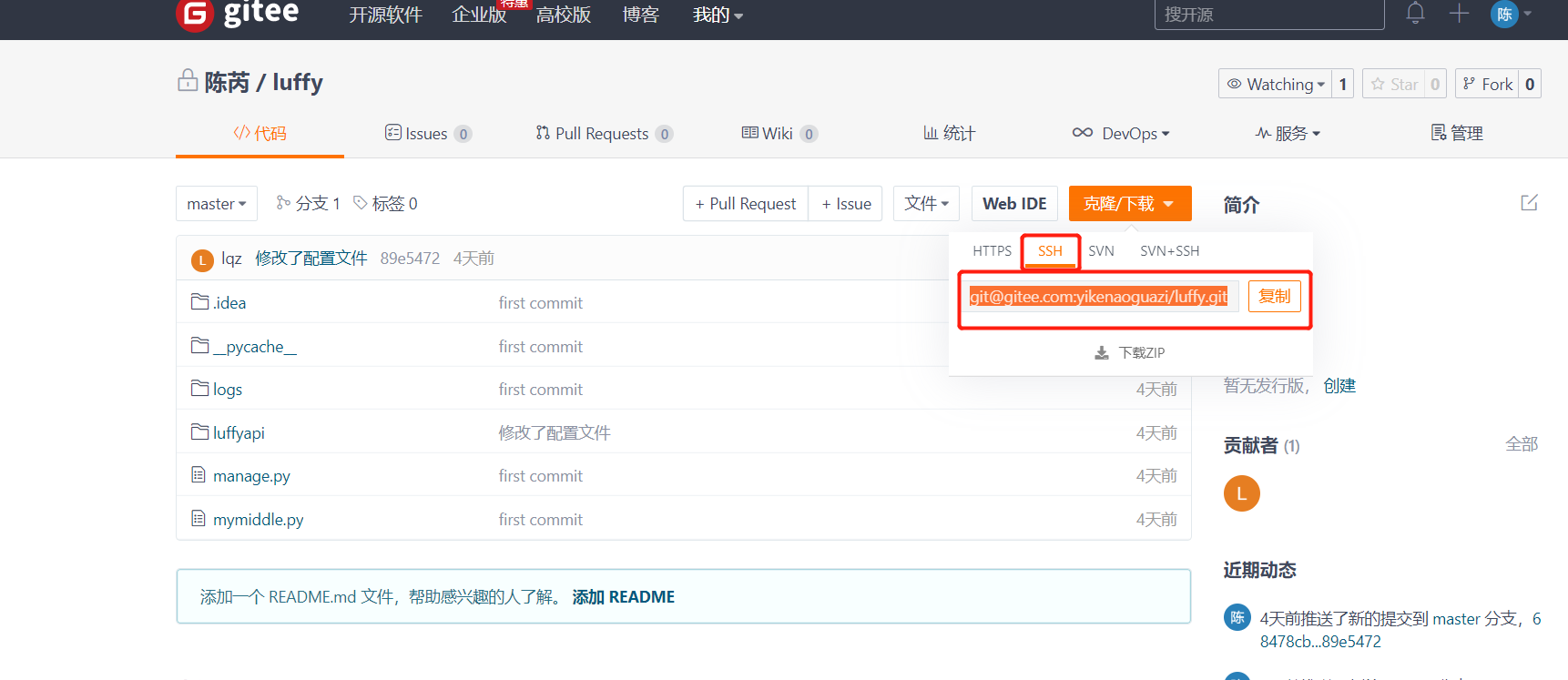Click the 8478cb...89e5472 commit range link

tap(1320, 642)
